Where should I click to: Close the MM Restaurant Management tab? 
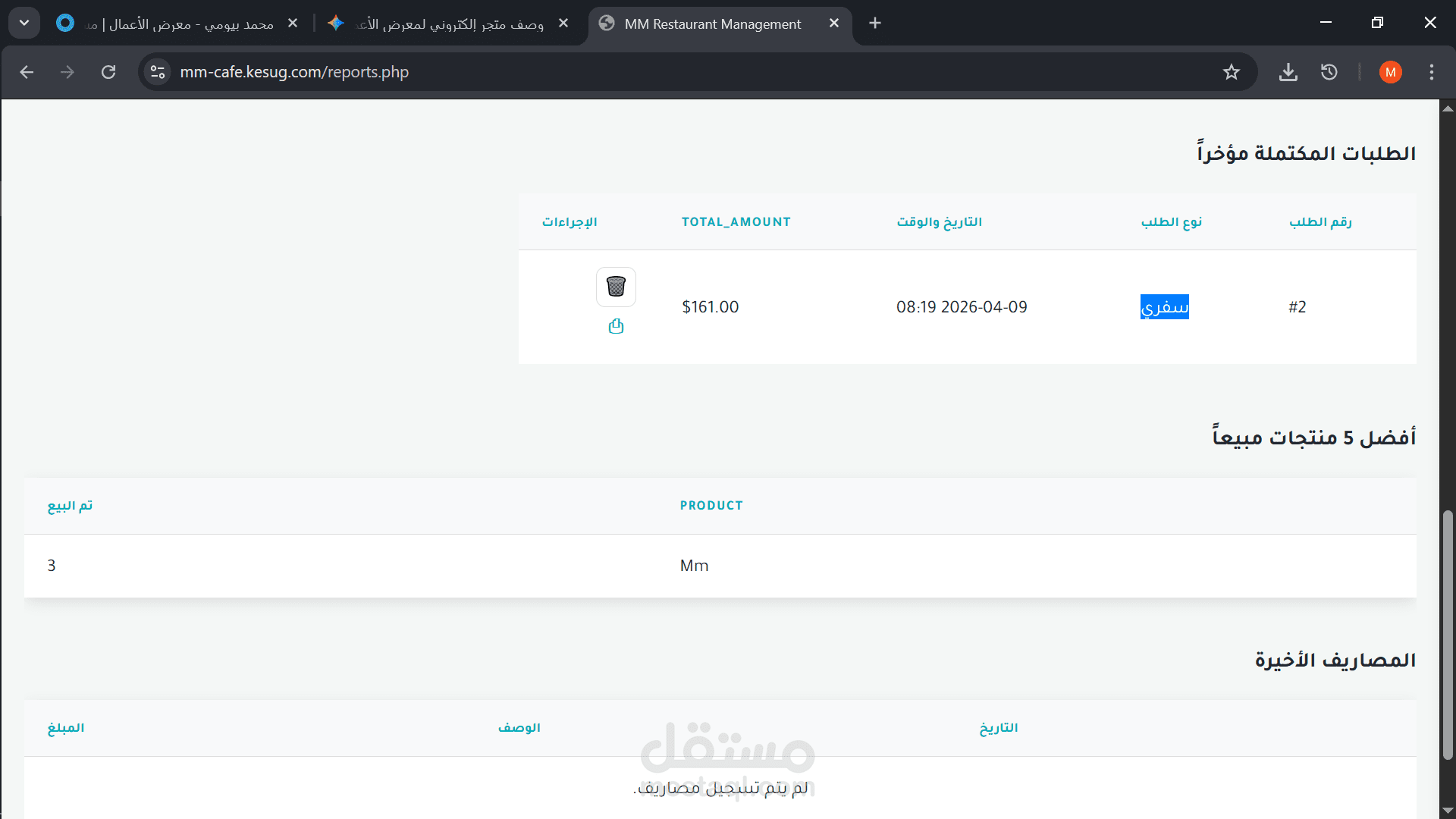[834, 24]
